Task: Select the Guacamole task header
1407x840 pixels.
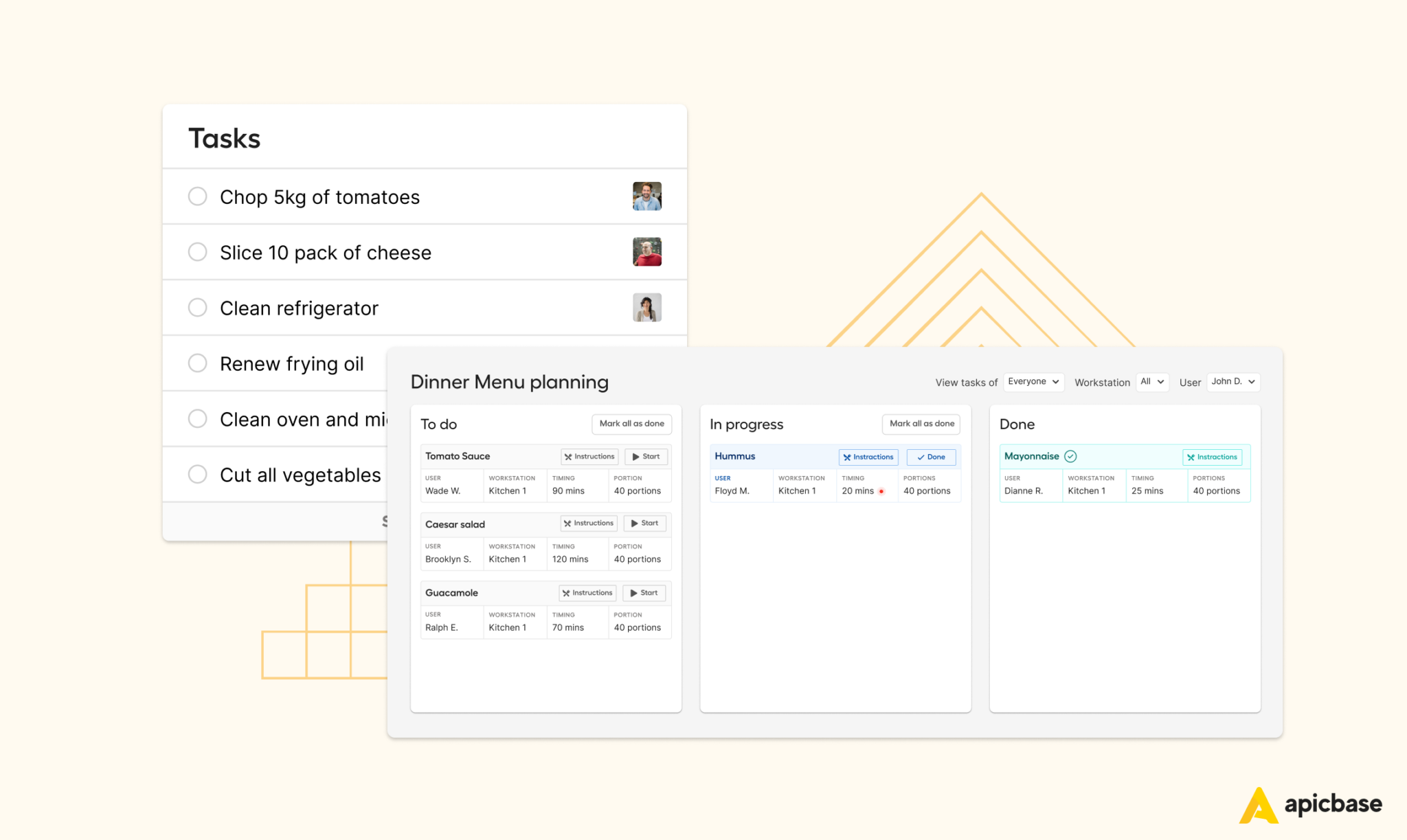Action: pos(451,593)
